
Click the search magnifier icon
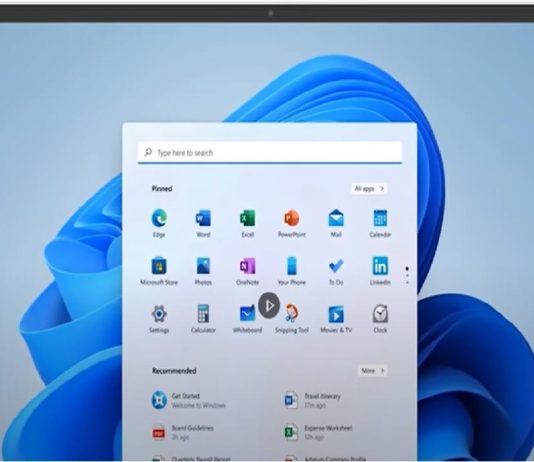coord(148,152)
